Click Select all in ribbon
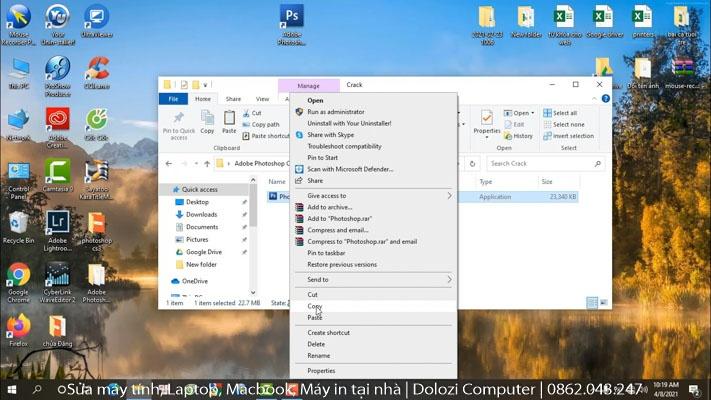 [564, 113]
